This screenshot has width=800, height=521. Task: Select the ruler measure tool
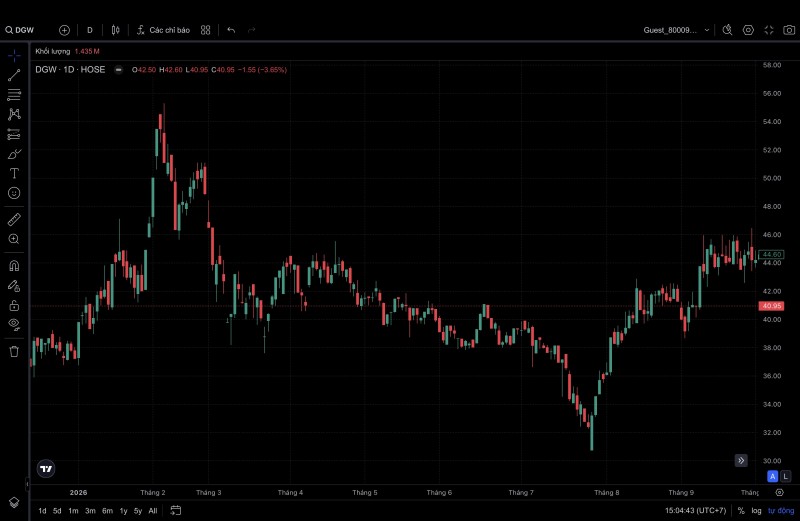(14, 219)
